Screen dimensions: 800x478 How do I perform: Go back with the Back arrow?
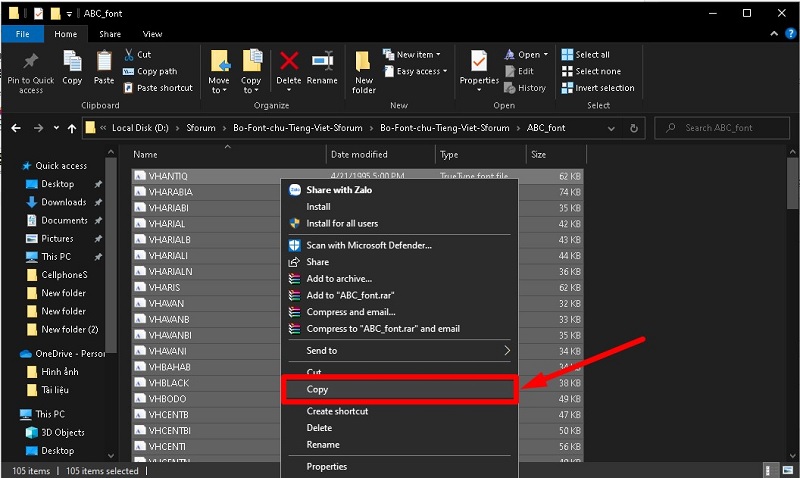(x=16, y=128)
